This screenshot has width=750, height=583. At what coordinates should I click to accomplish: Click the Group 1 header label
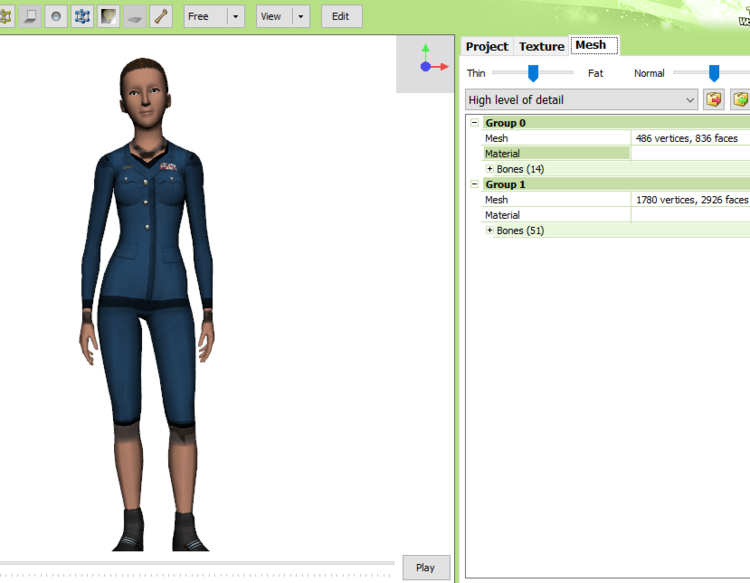[506, 184]
